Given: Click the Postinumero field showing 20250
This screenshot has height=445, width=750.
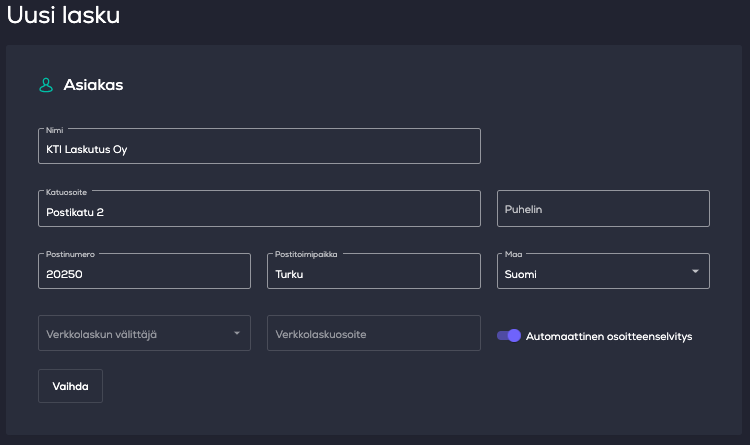Looking at the screenshot, I should point(144,271).
